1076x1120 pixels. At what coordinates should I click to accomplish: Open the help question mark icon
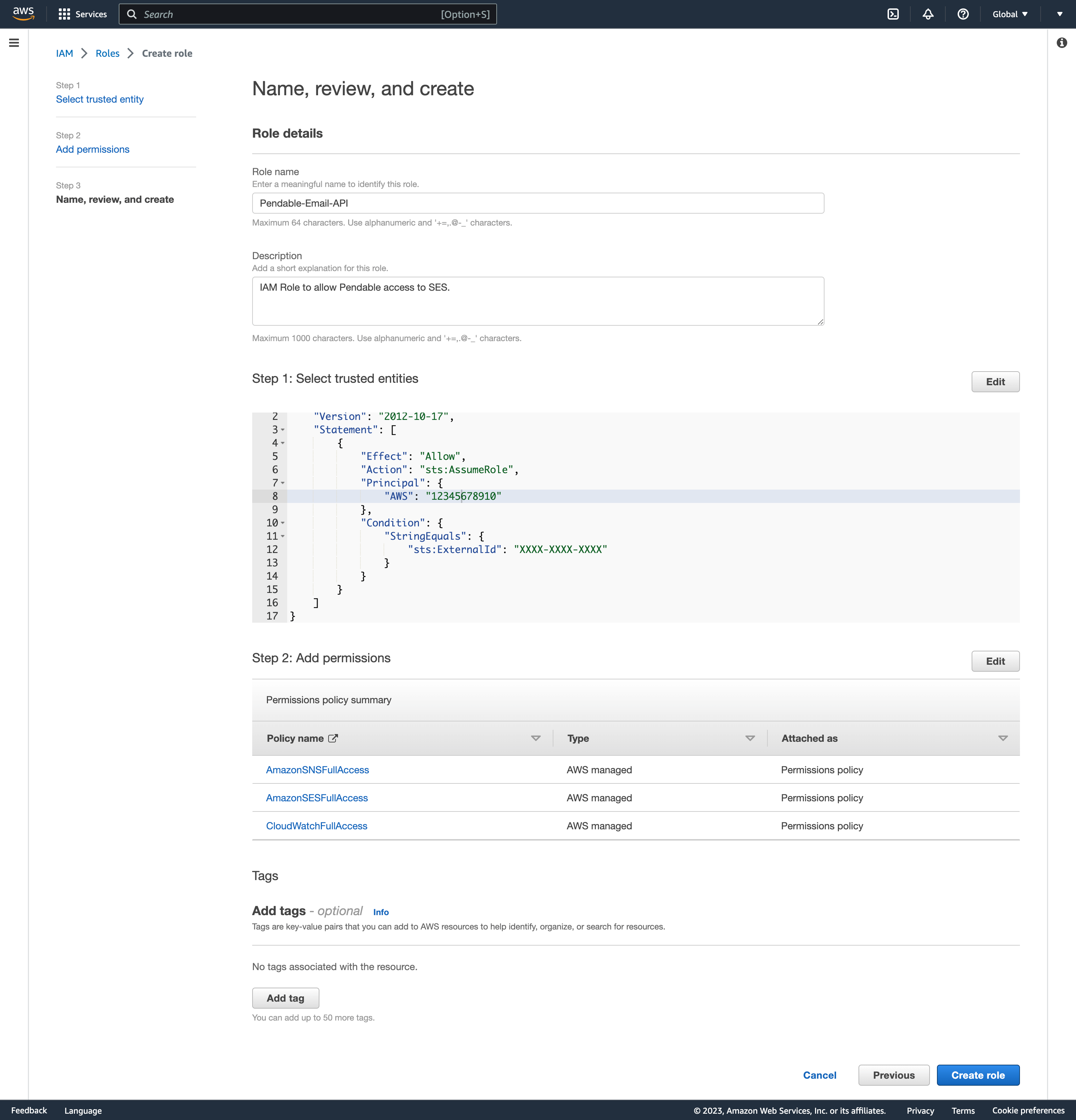(963, 14)
